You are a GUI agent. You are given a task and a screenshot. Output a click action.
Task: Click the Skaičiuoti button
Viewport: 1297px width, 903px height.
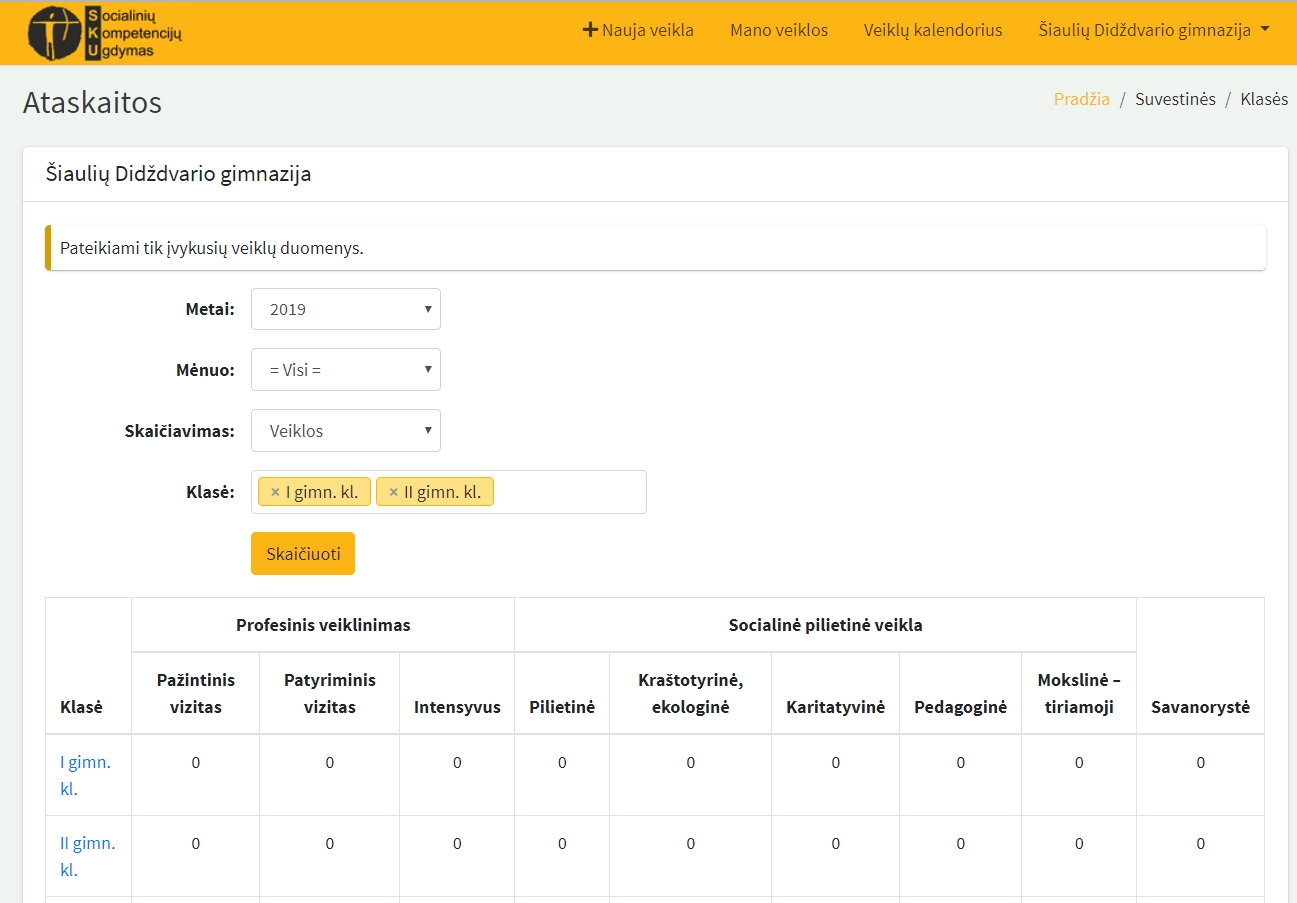[x=303, y=554]
